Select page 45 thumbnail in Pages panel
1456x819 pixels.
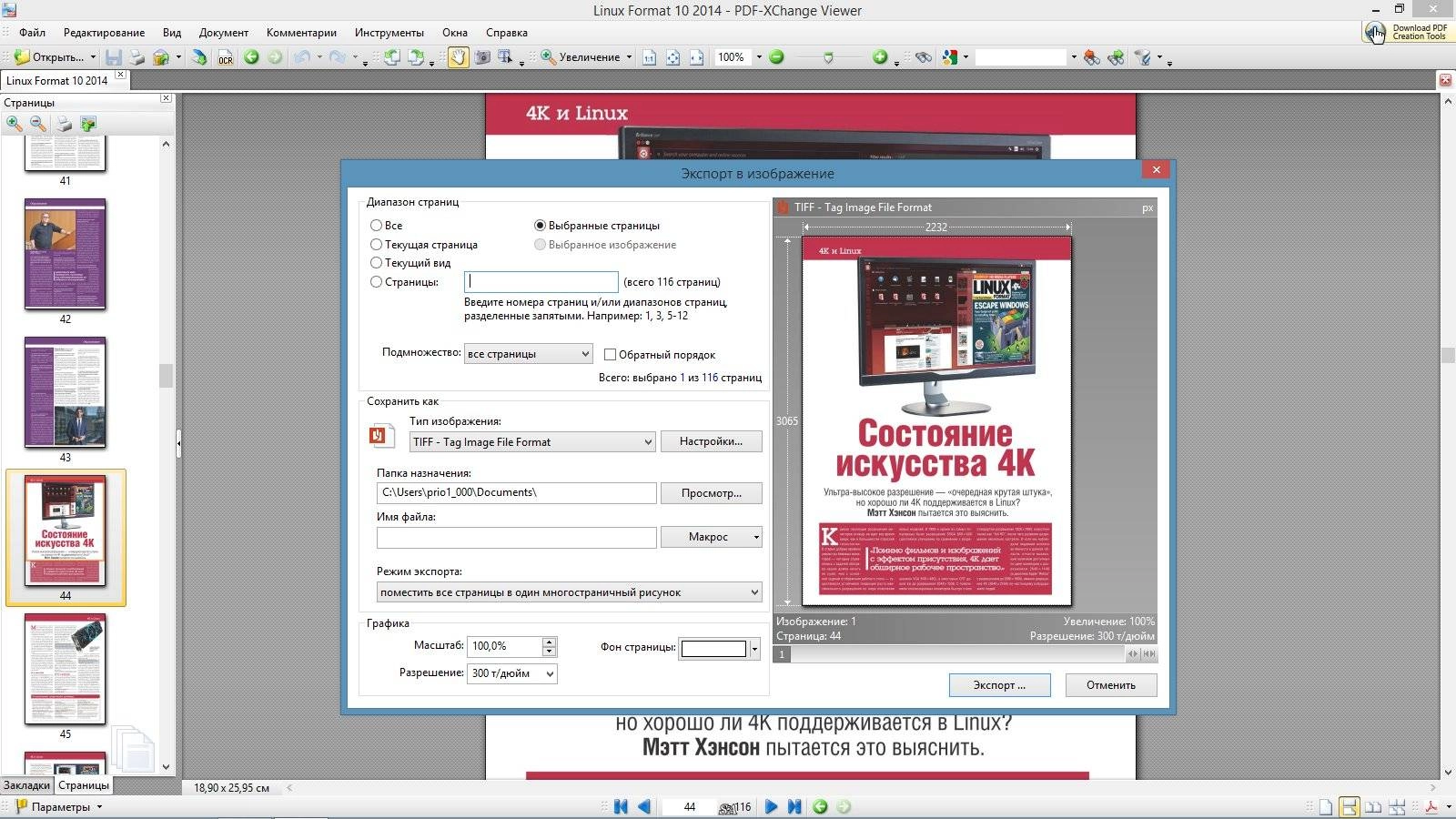[65, 669]
